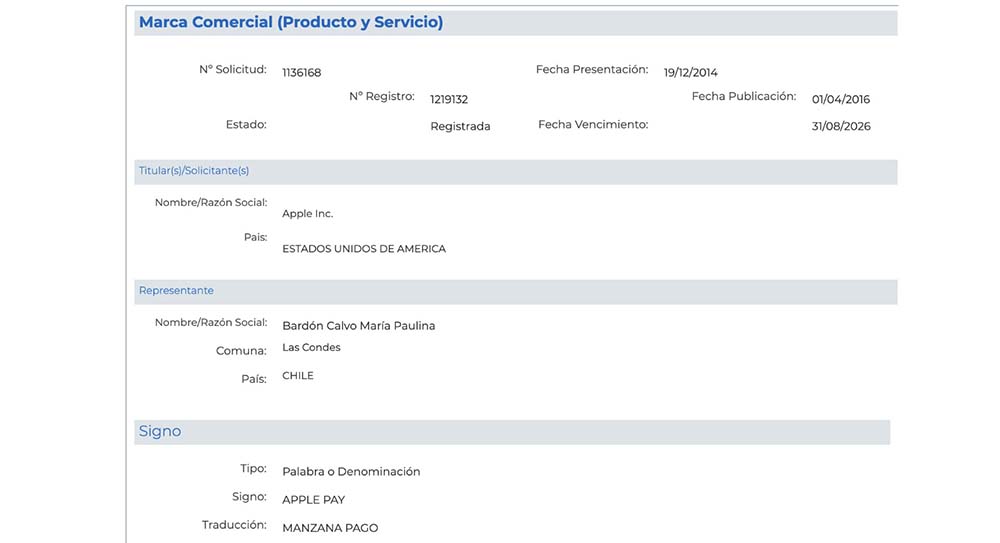Click the application number 1136168
The image size is (1000, 543).
(x=302, y=73)
